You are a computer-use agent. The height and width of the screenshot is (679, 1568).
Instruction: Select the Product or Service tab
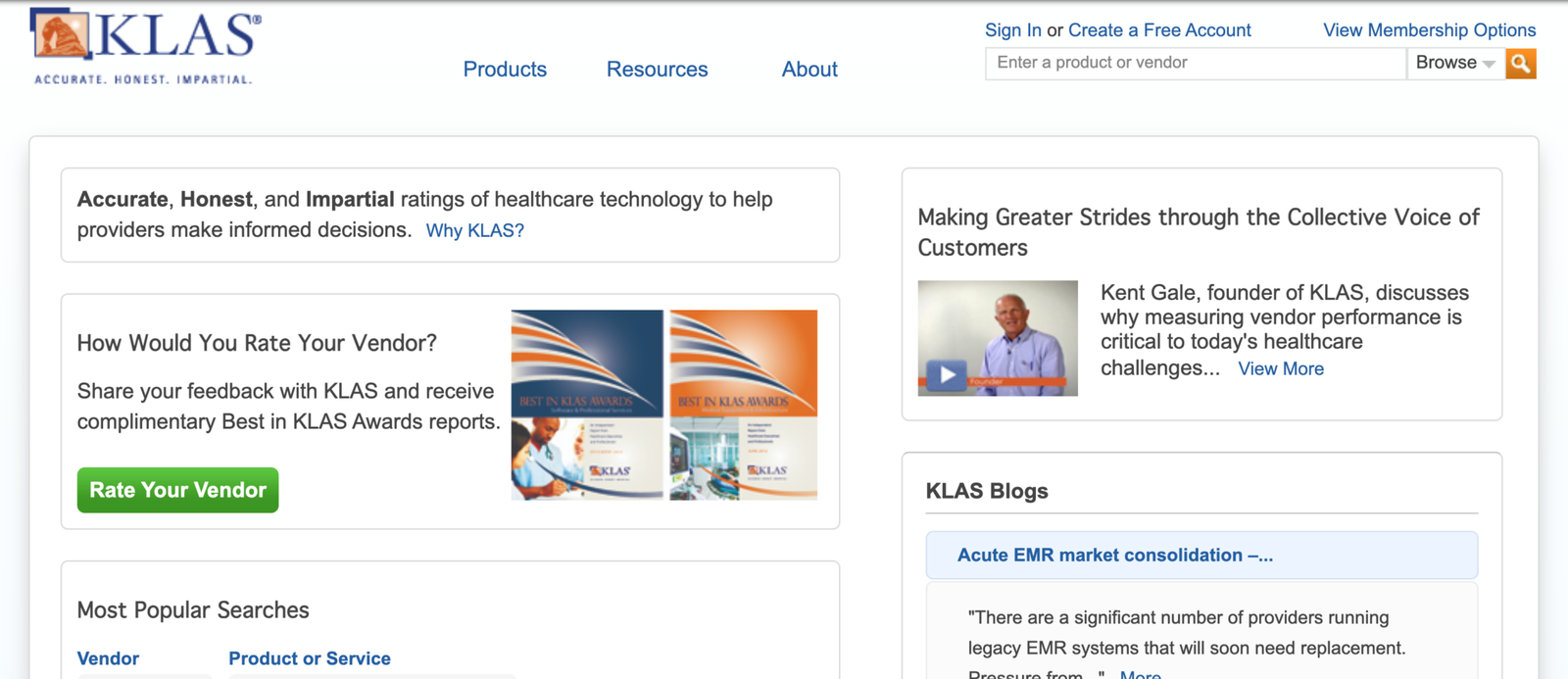(310, 658)
